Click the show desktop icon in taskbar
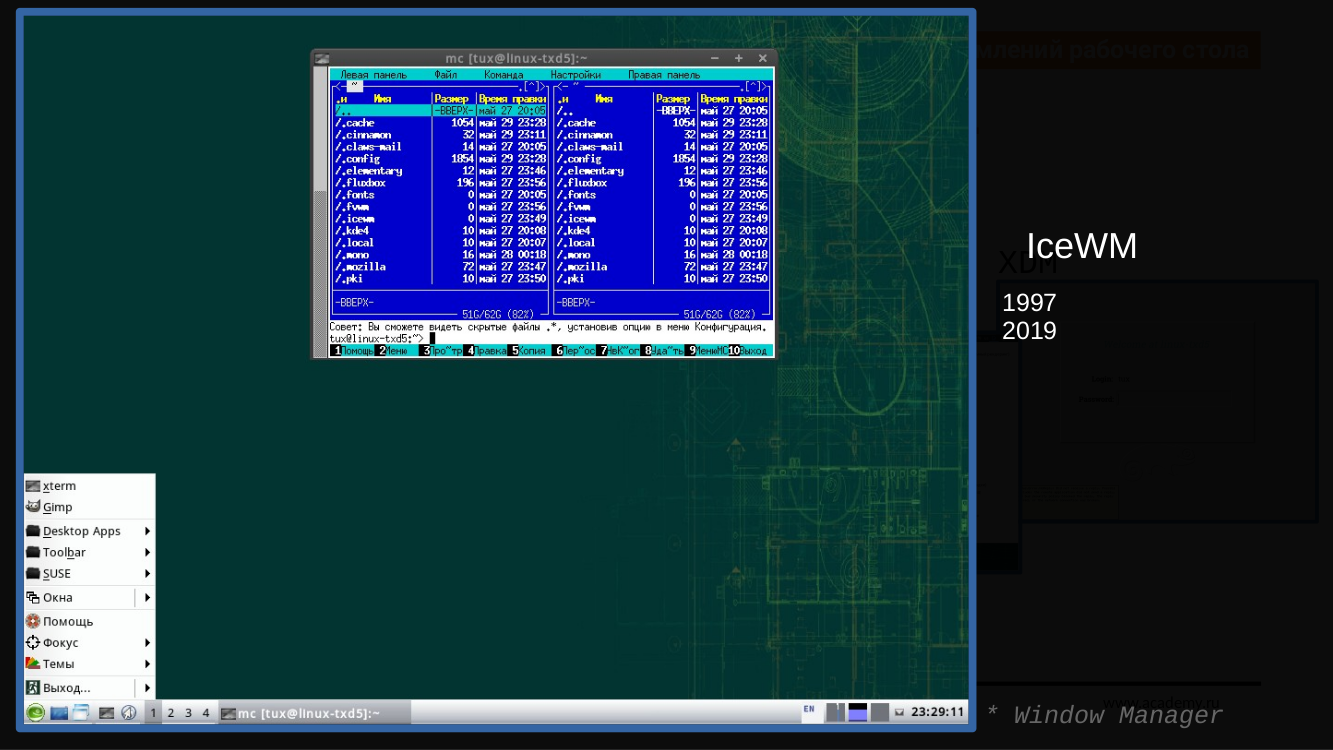1333x750 pixels. [59, 713]
